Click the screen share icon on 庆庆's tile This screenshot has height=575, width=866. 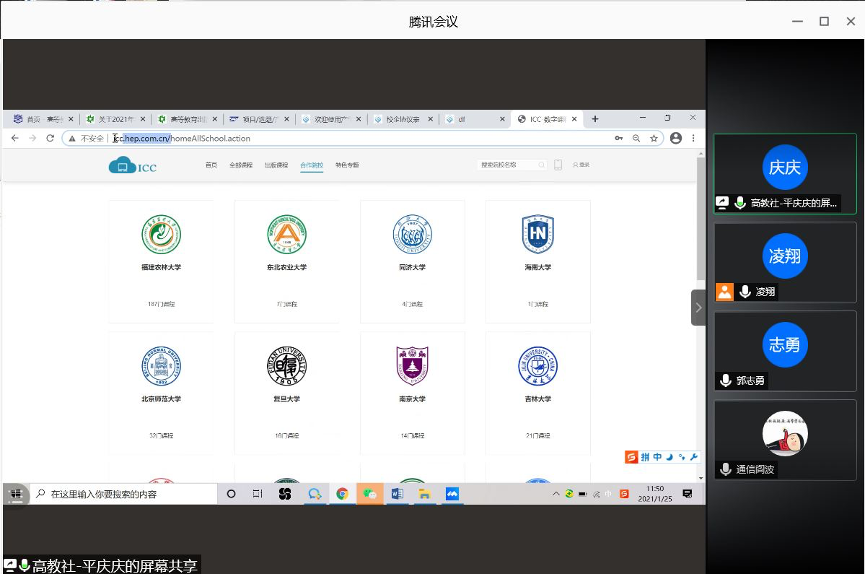(x=723, y=203)
